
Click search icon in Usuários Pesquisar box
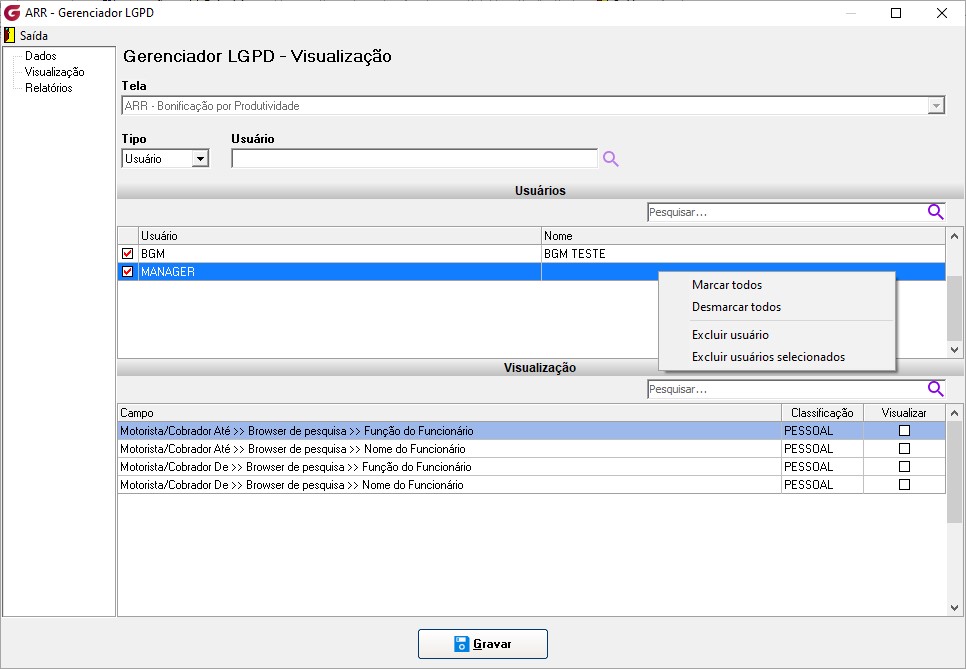[935, 212]
